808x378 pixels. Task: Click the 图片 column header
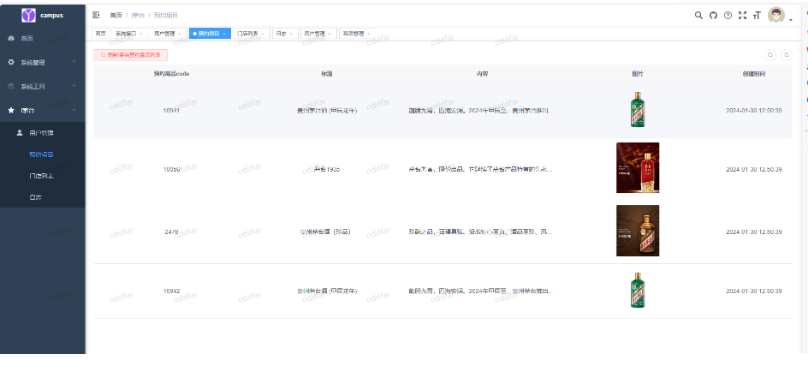[637, 74]
